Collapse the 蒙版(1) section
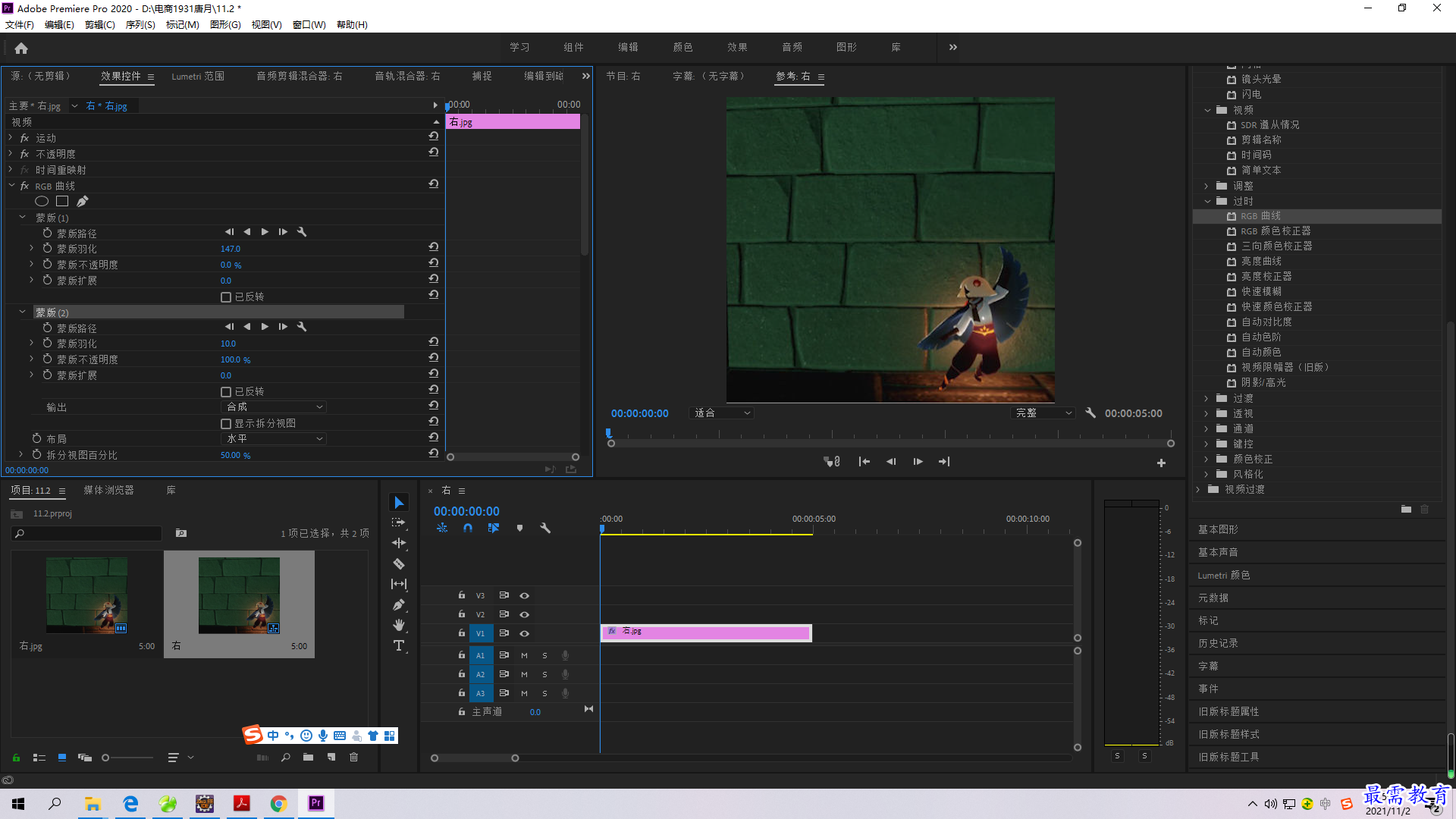This screenshot has width=1456, height=819. [x=22, y=218]
